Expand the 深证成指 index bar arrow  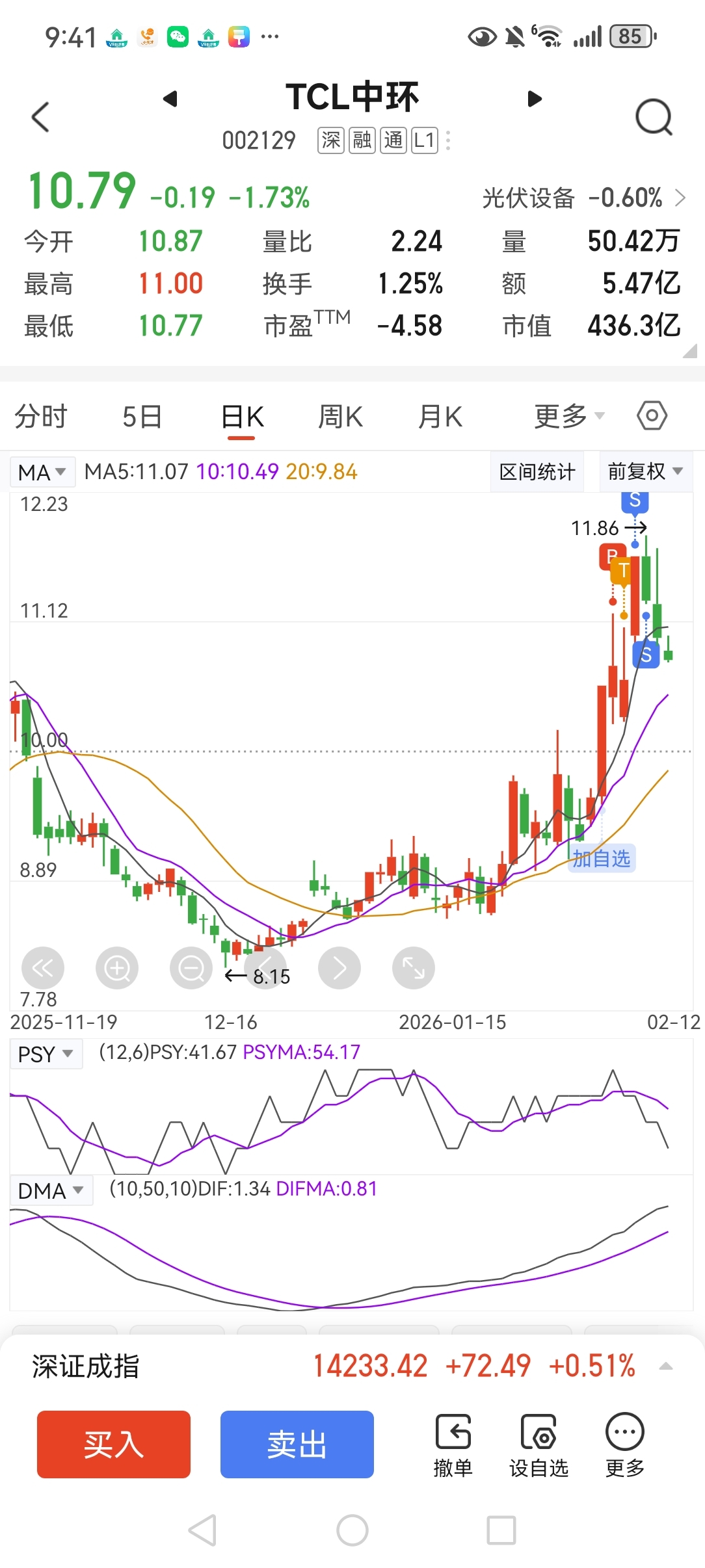coord(665,1366)
